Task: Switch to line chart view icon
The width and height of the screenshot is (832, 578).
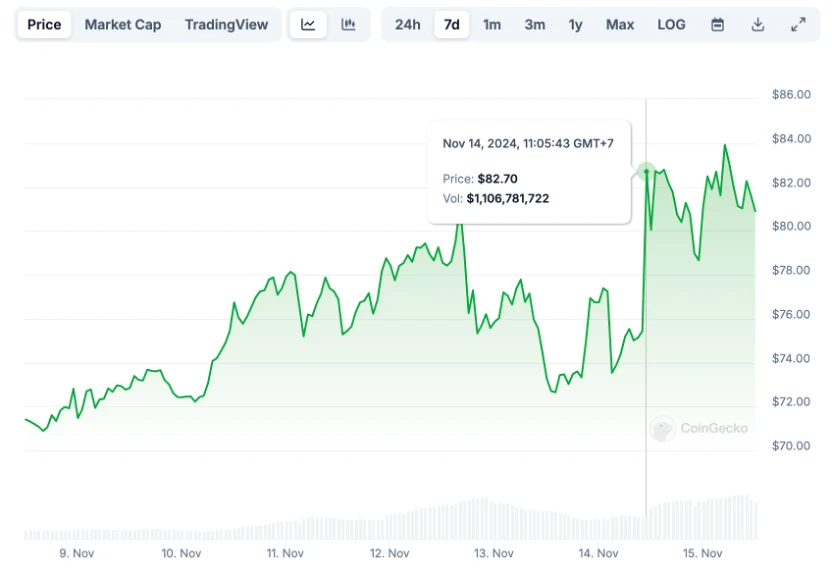Action: [x=308, y=25]
